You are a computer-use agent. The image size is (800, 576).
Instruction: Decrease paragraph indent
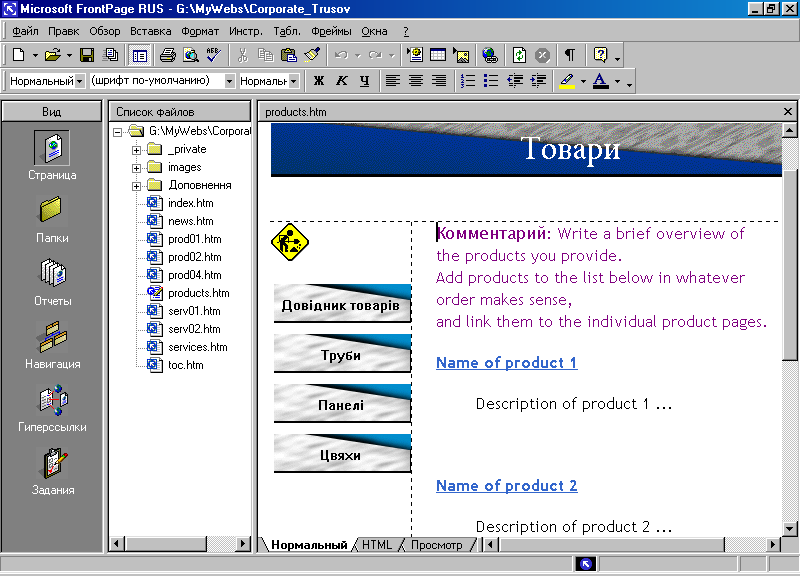pyautogui.click(x=514, y=81)
